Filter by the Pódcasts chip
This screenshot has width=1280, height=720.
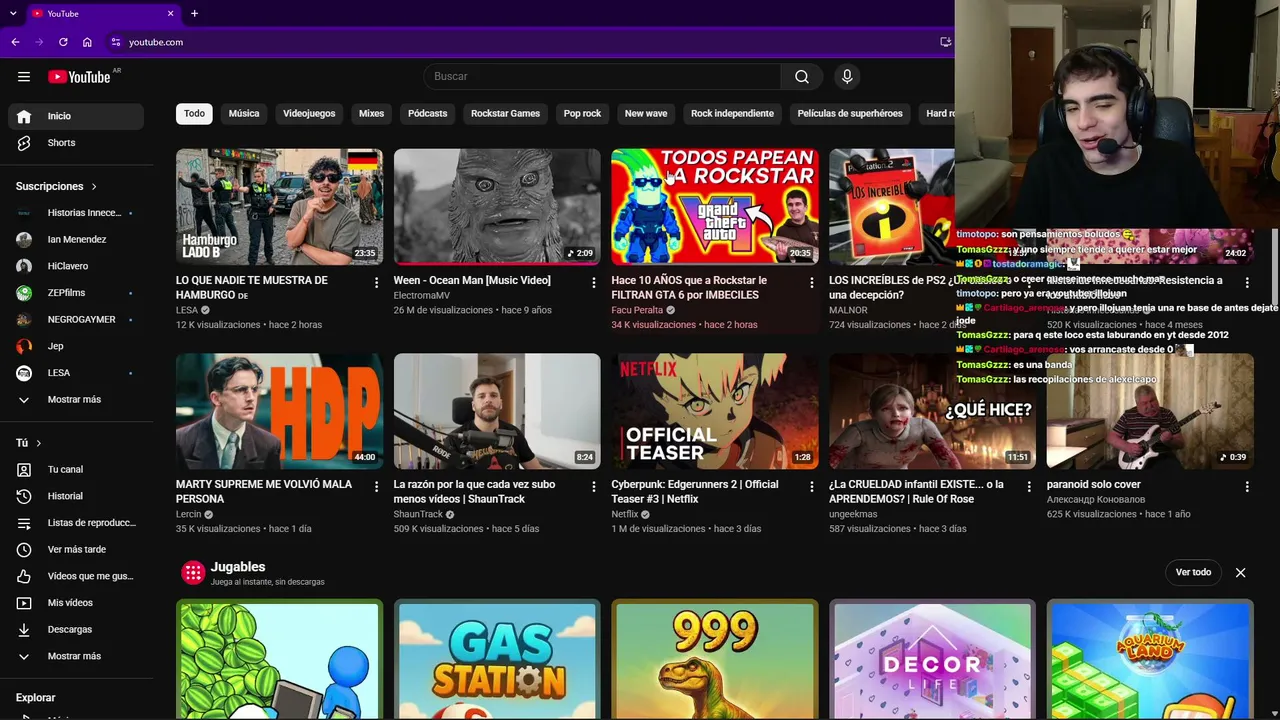(x=427, y=114)
